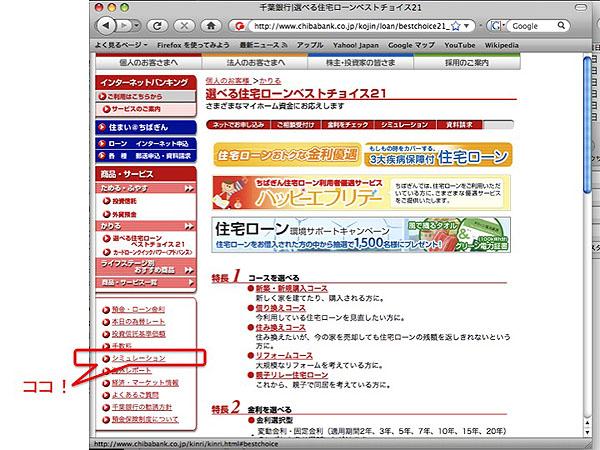
Task: Open the 新築・新規購入コース link
Action: [291, 289]
